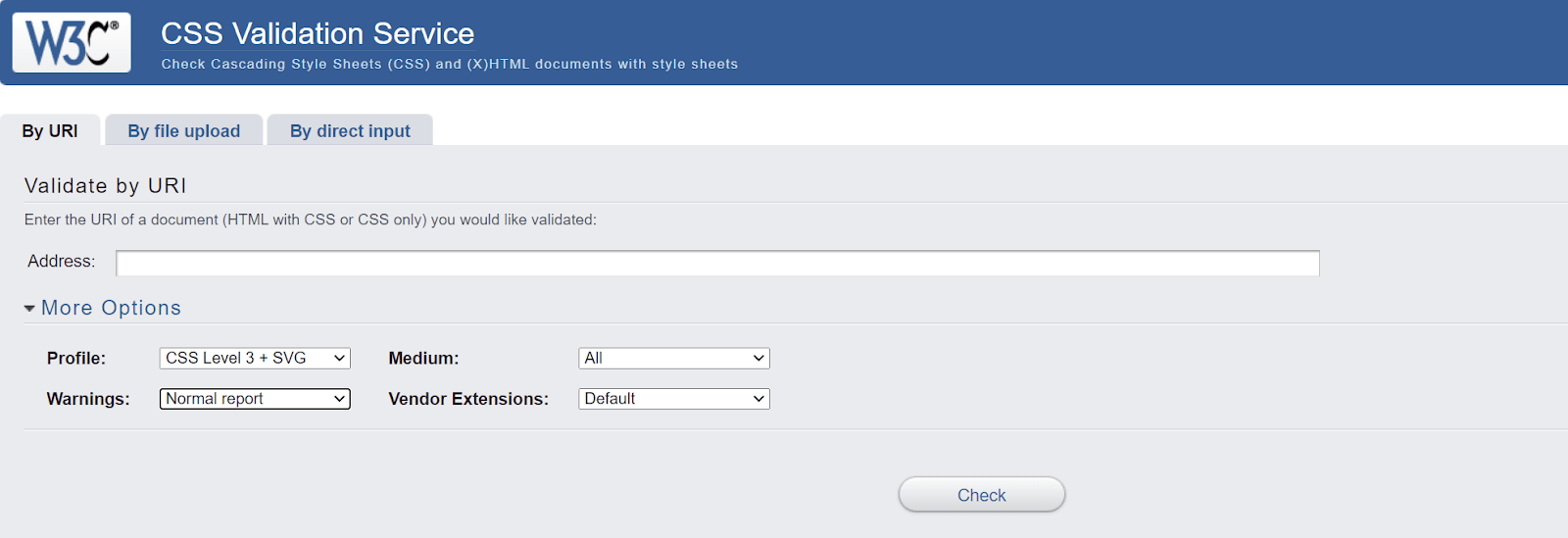Switch to the By file upload tab

coord(183,131)
